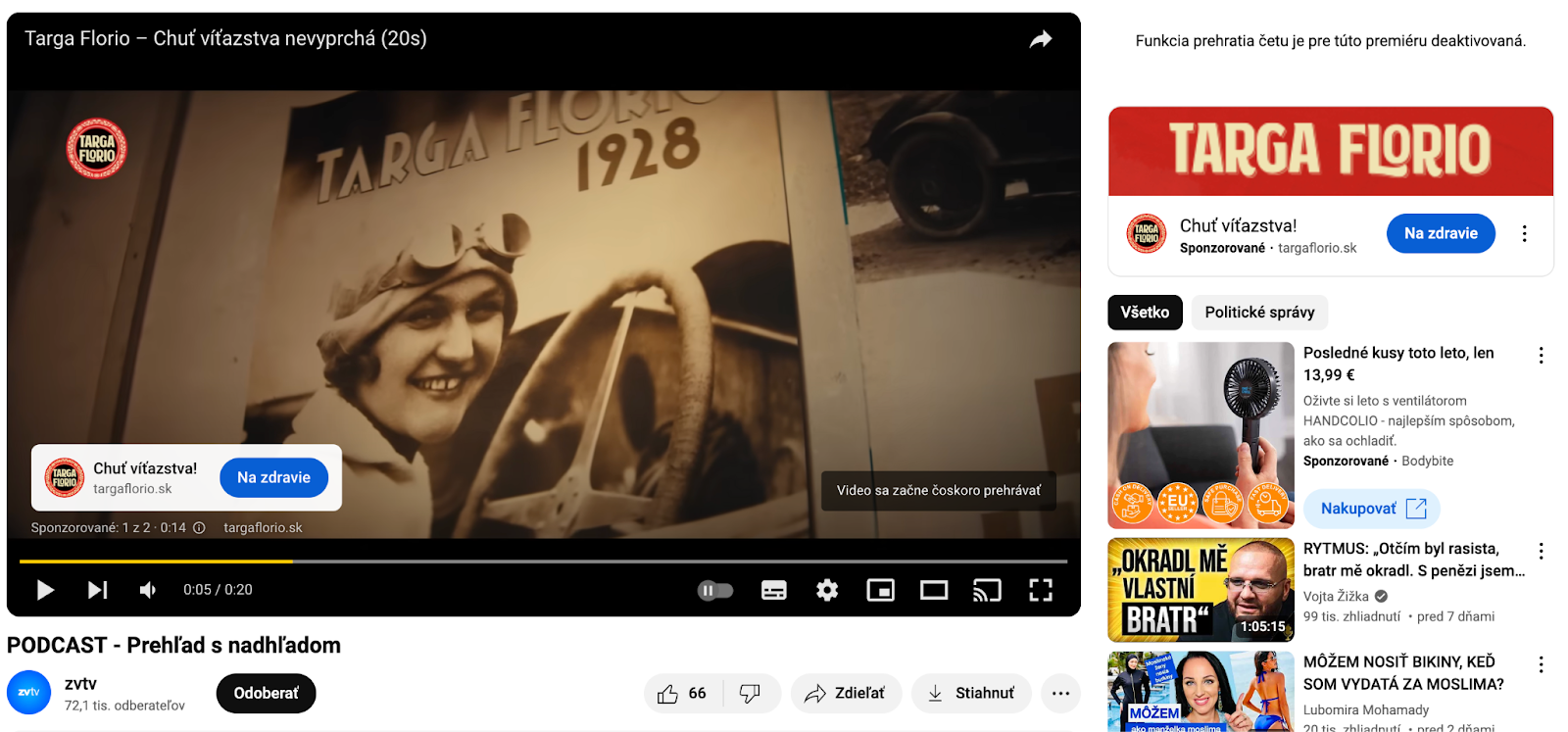Open options menu for RYTMUS video
The image size is (1568, 732).
click(1541, 551)
